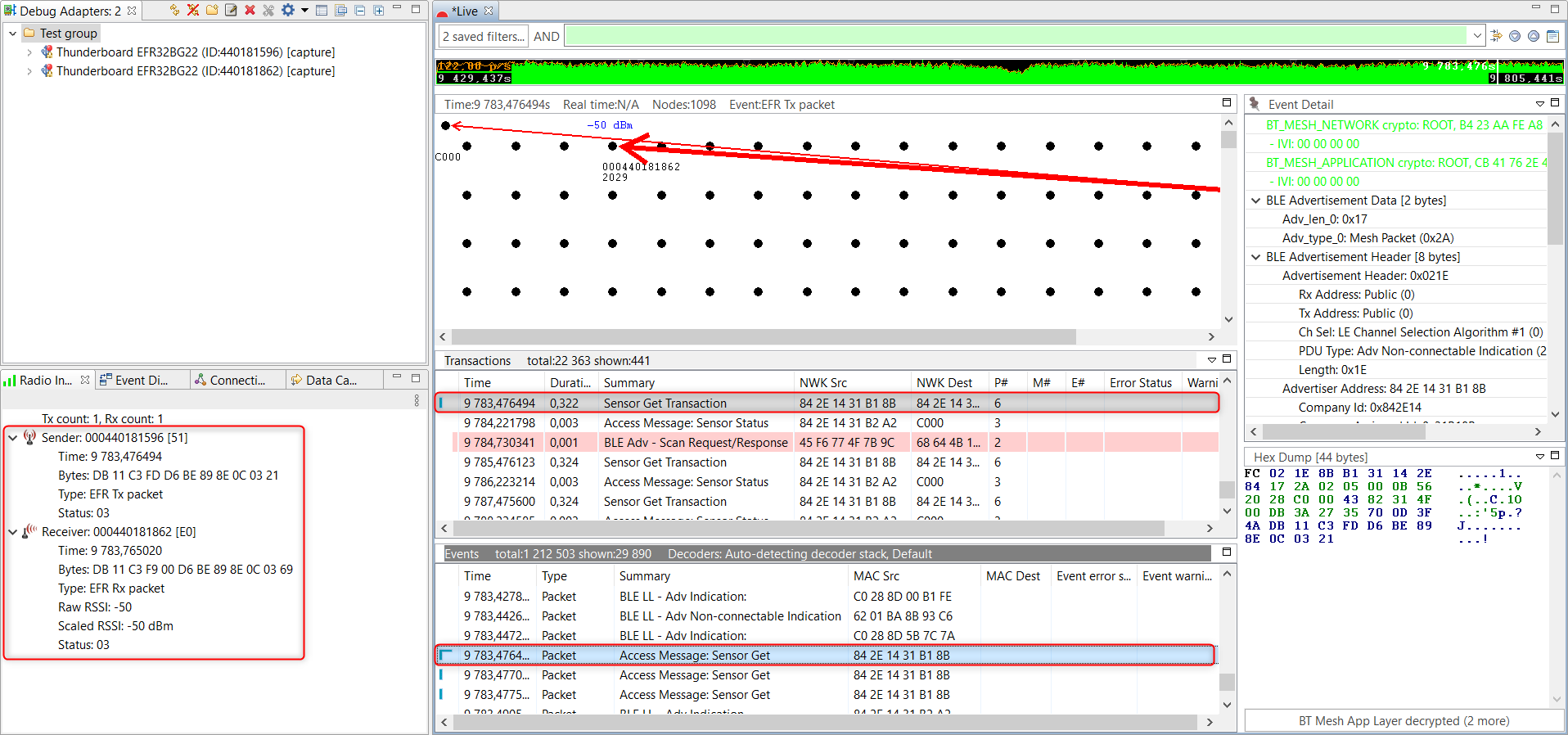1568x735 pixels.
Task: Click the Transactions vertical scrollbar thumb
Action: [1227, 489]
